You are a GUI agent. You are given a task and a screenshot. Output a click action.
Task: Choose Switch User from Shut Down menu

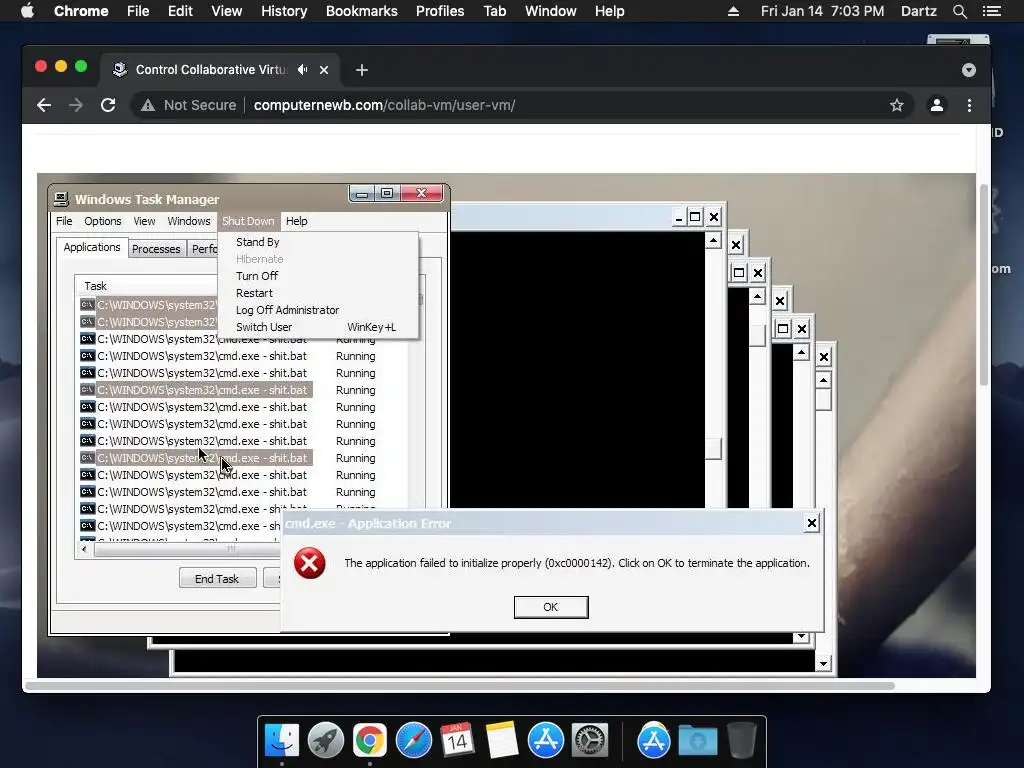click(264, 327)
